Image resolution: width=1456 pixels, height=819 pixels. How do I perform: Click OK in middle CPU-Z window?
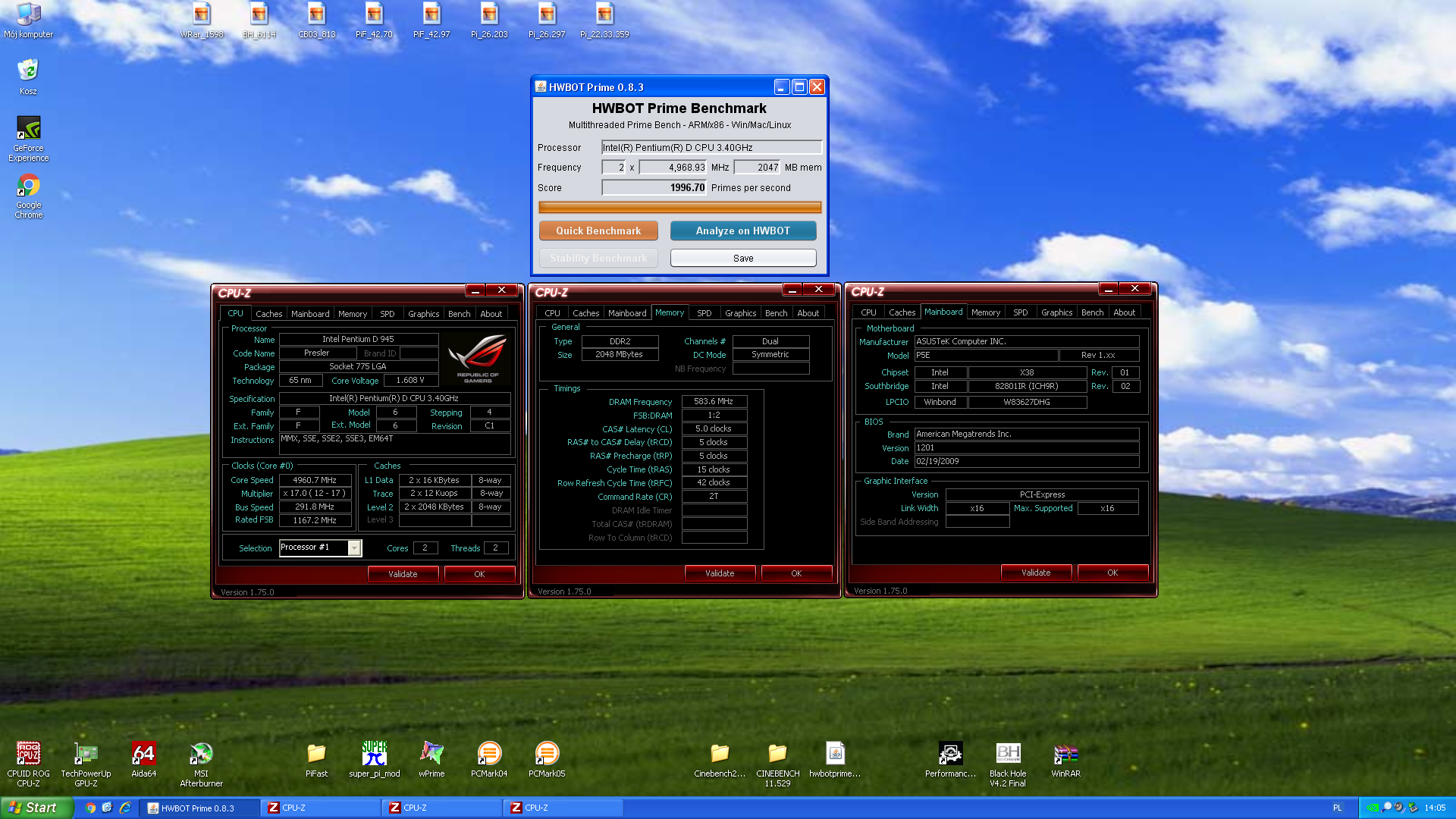pyautogui.click(x=796, y=573)
